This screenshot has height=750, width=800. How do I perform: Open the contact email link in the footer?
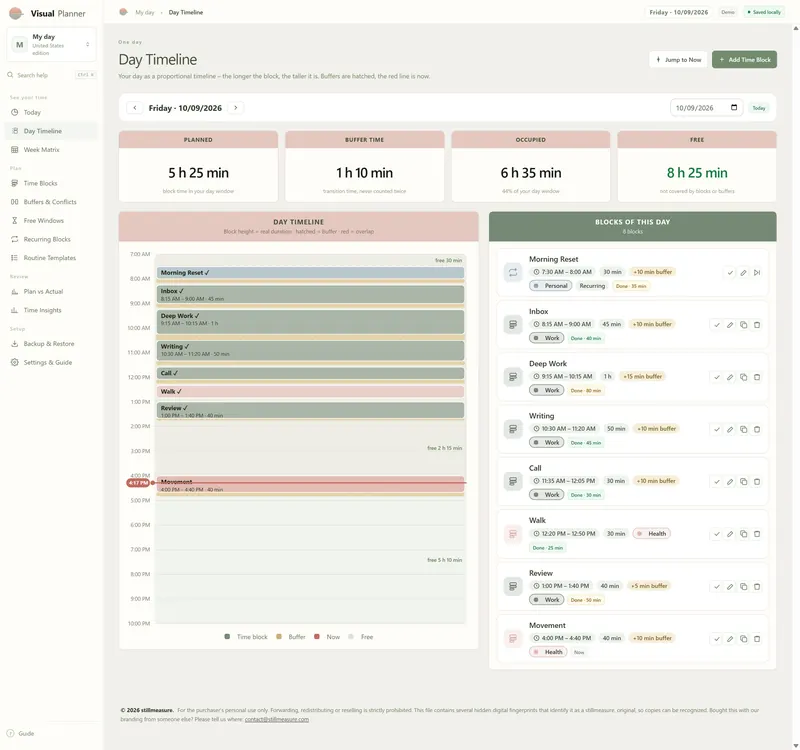[277, 720]
